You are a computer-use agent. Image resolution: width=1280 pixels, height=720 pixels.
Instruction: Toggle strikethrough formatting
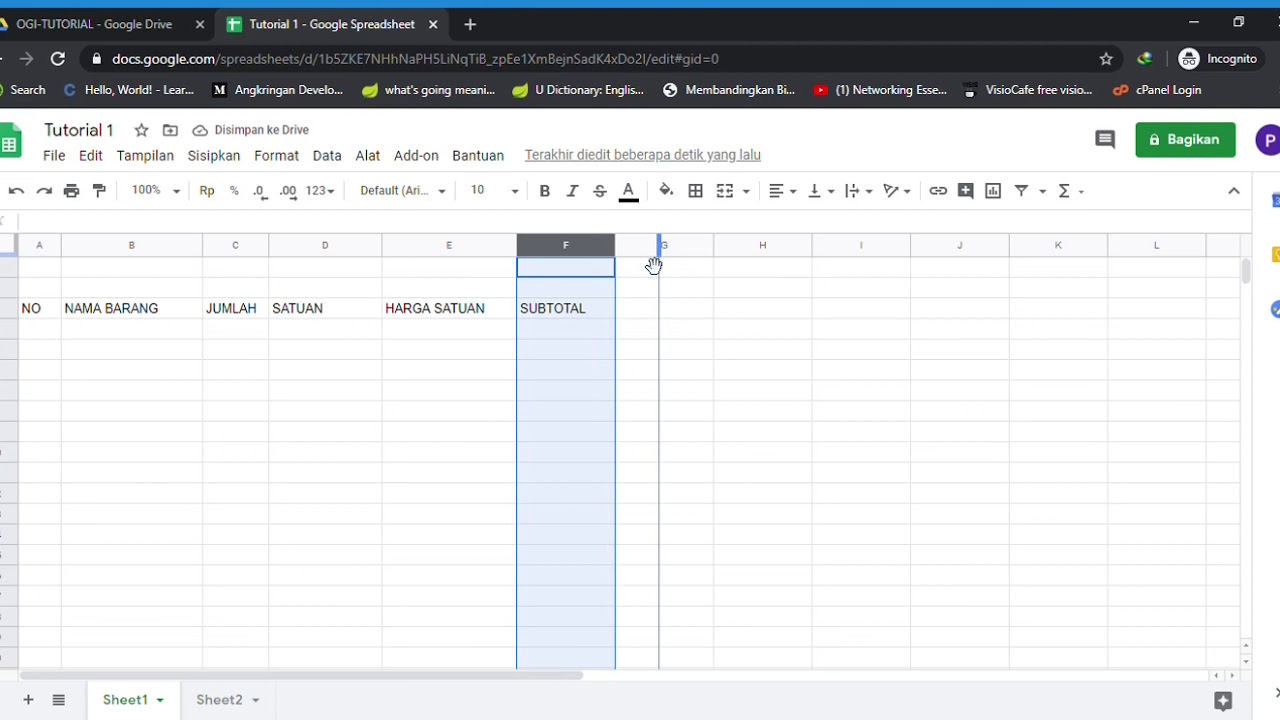click(x=600, y=191)
